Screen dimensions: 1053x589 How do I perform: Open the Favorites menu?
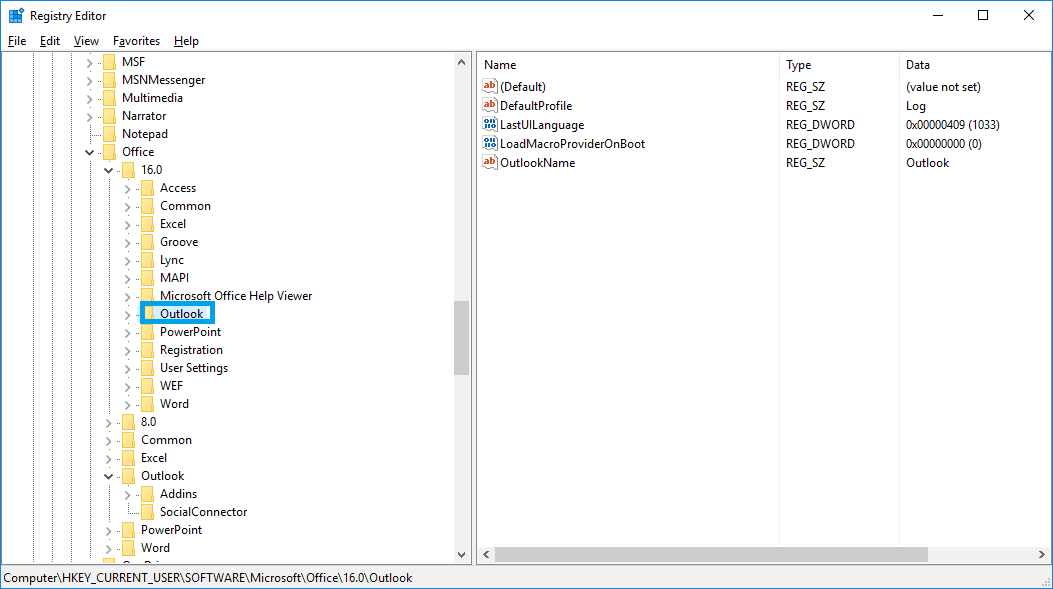[136, 41]
